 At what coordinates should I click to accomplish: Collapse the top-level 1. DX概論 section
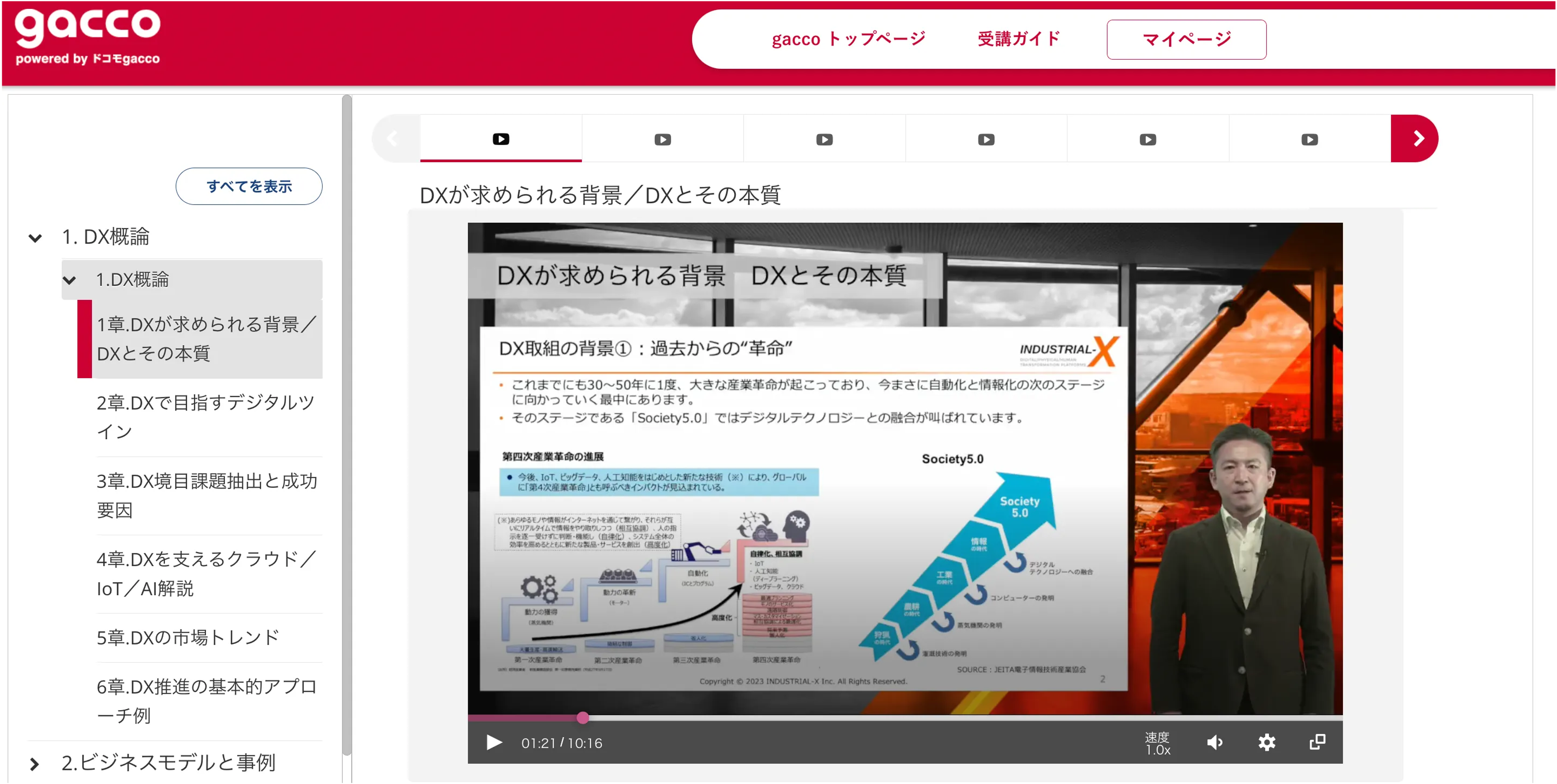(35, 238)
